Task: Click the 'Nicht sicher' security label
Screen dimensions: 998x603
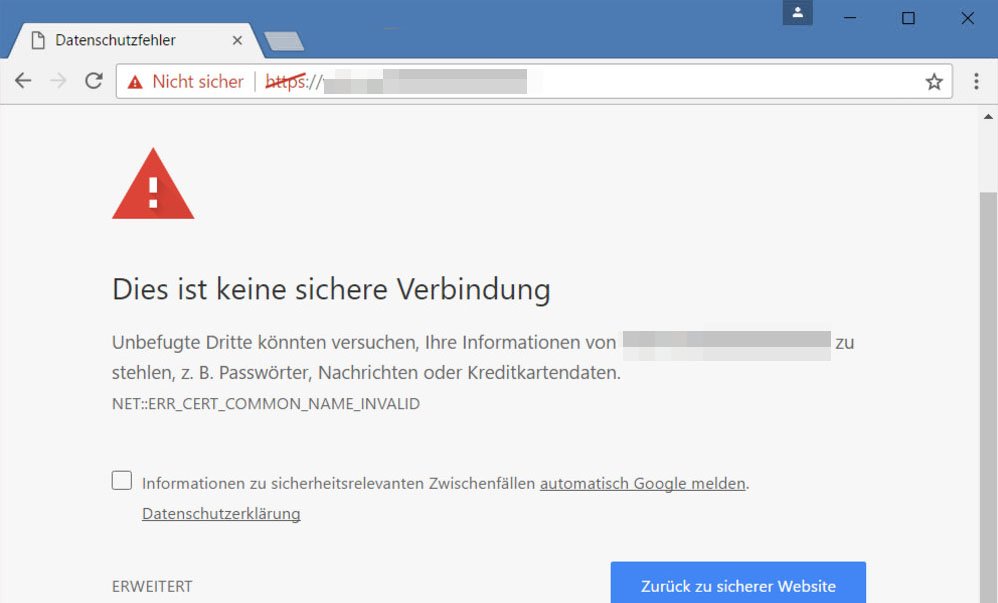Action: pos(197,82)
